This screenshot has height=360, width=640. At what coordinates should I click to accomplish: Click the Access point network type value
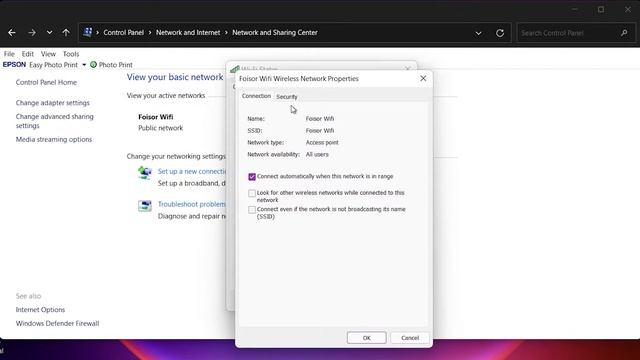[322, 142]
